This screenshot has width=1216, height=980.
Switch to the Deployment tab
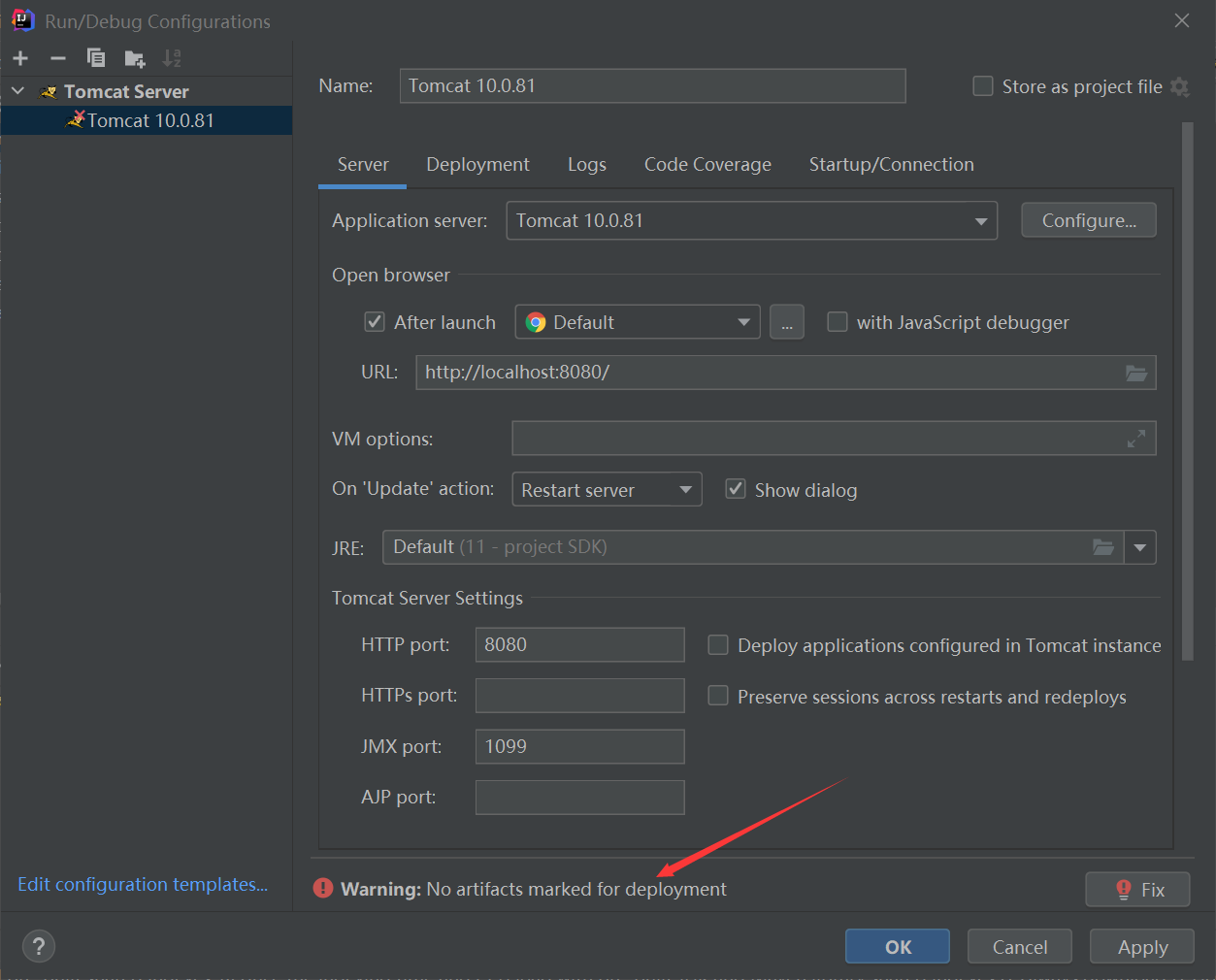[x=477, y=164]
